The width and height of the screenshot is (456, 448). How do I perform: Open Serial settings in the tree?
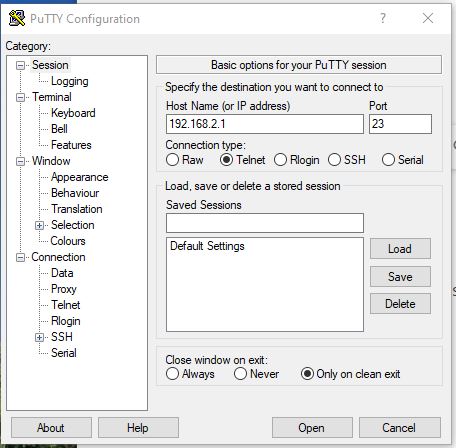64,353
